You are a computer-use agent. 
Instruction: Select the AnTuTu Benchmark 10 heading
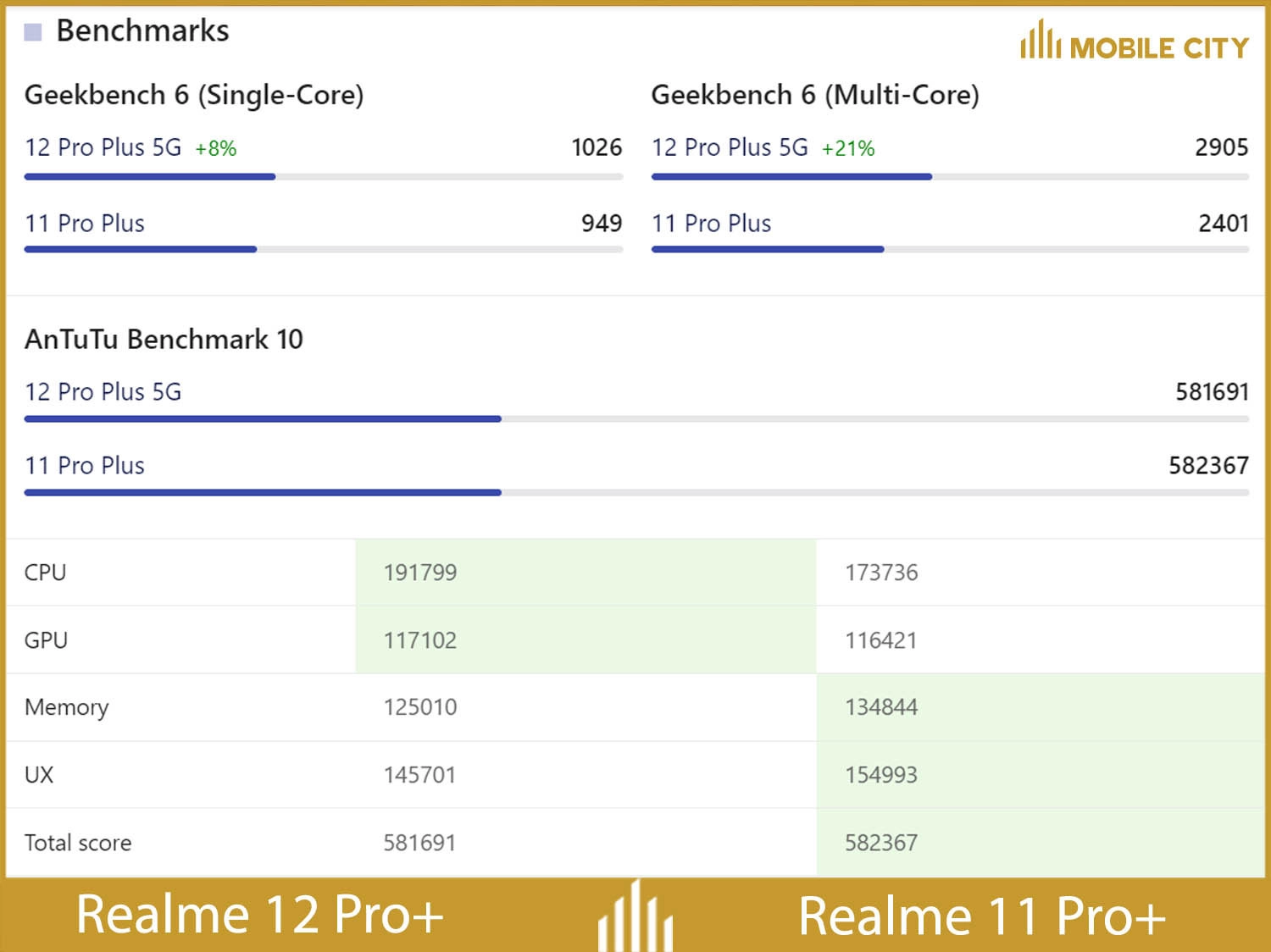click(164, 340)
